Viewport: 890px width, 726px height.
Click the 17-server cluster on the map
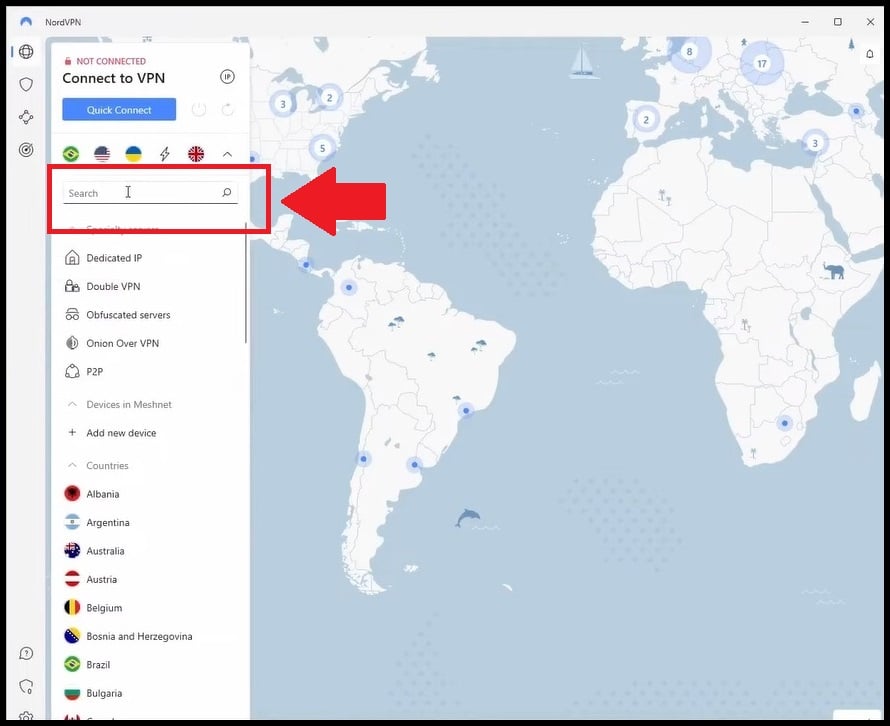pyautogui.click(x=761, y=64)
